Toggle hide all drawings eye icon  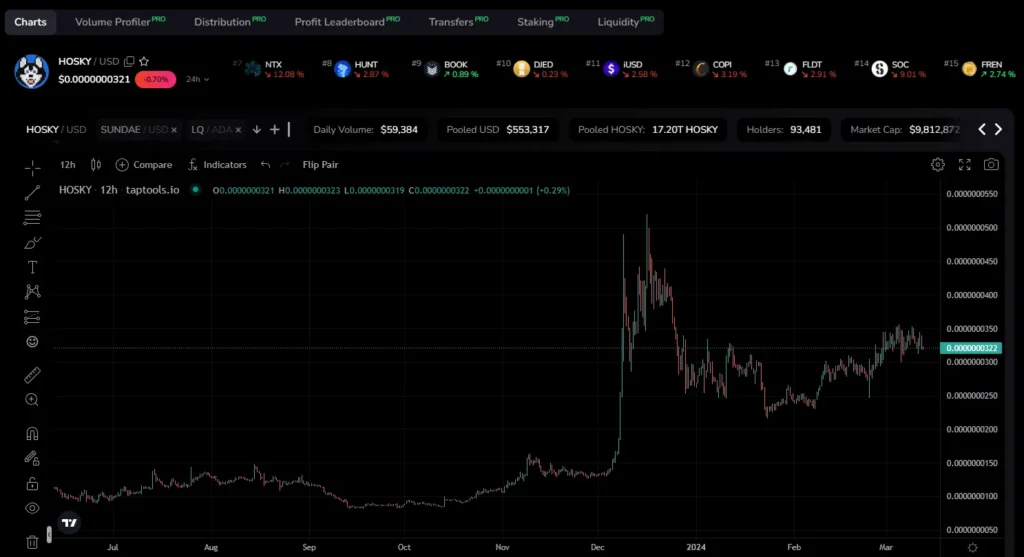(32, 508)
